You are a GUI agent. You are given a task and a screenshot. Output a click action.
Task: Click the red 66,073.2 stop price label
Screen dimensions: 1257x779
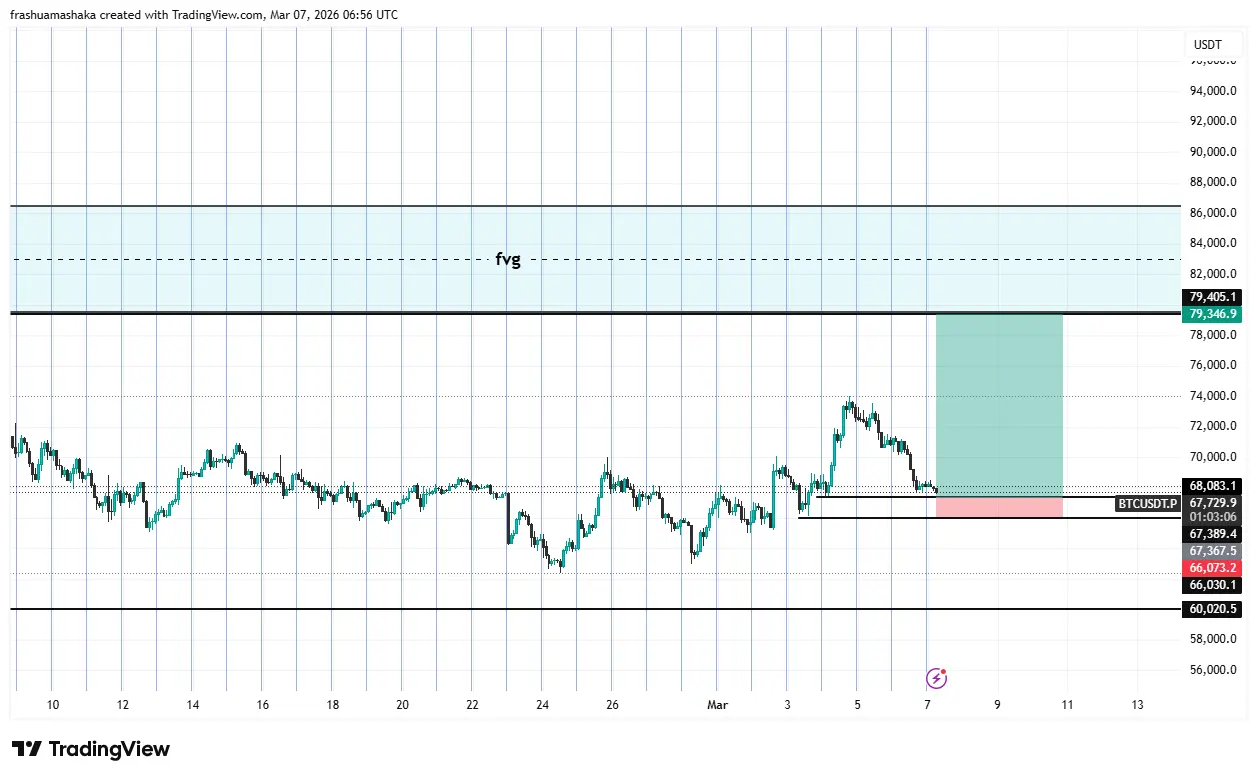pos(1213,568)
